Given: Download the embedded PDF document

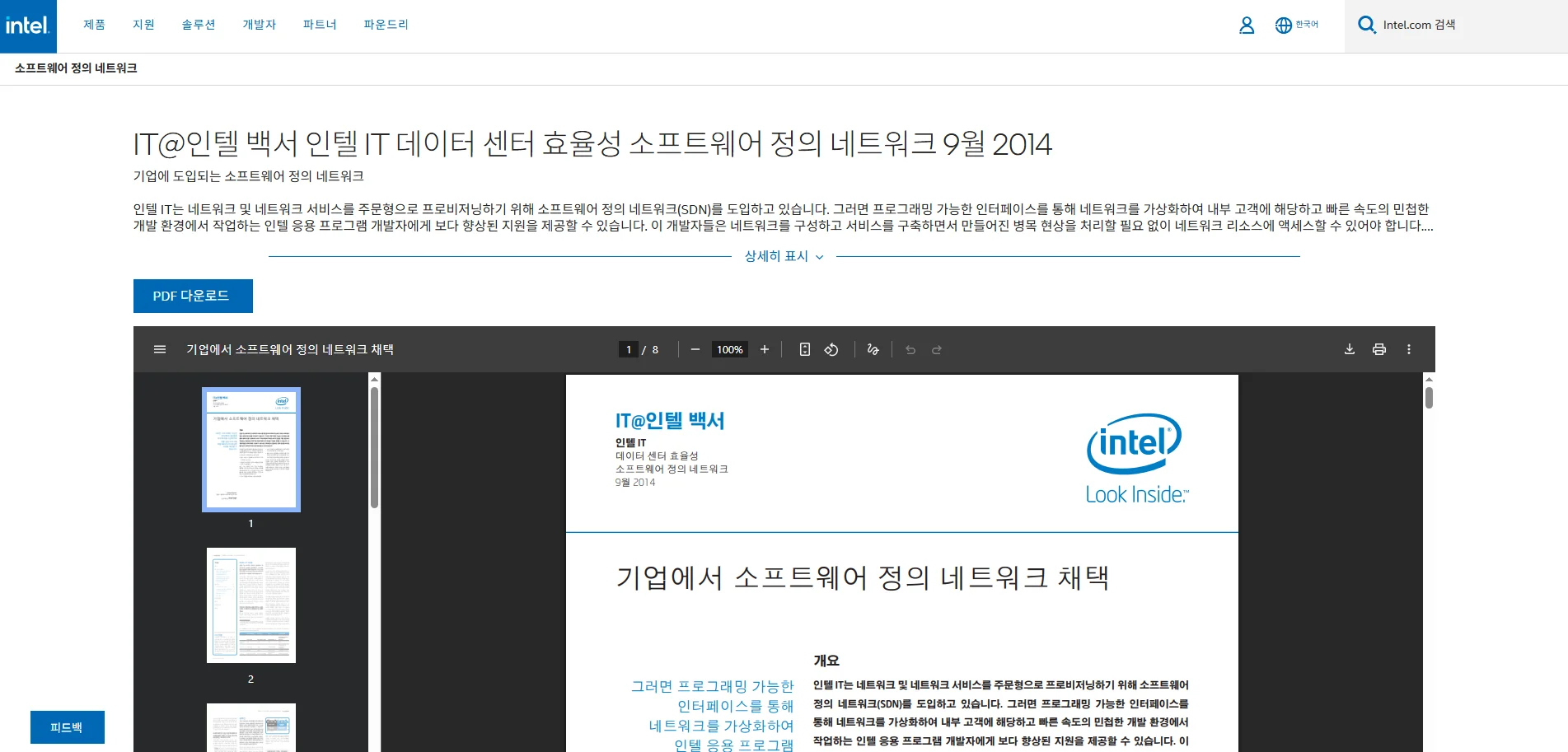Looking at the screenshot, I should (1349, 348).
